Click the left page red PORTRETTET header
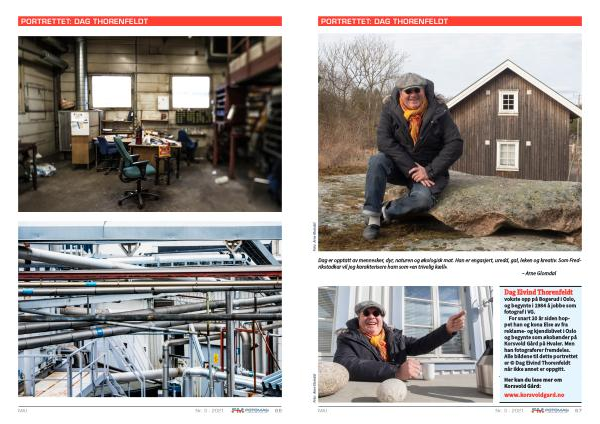 [x=150, y=21]
